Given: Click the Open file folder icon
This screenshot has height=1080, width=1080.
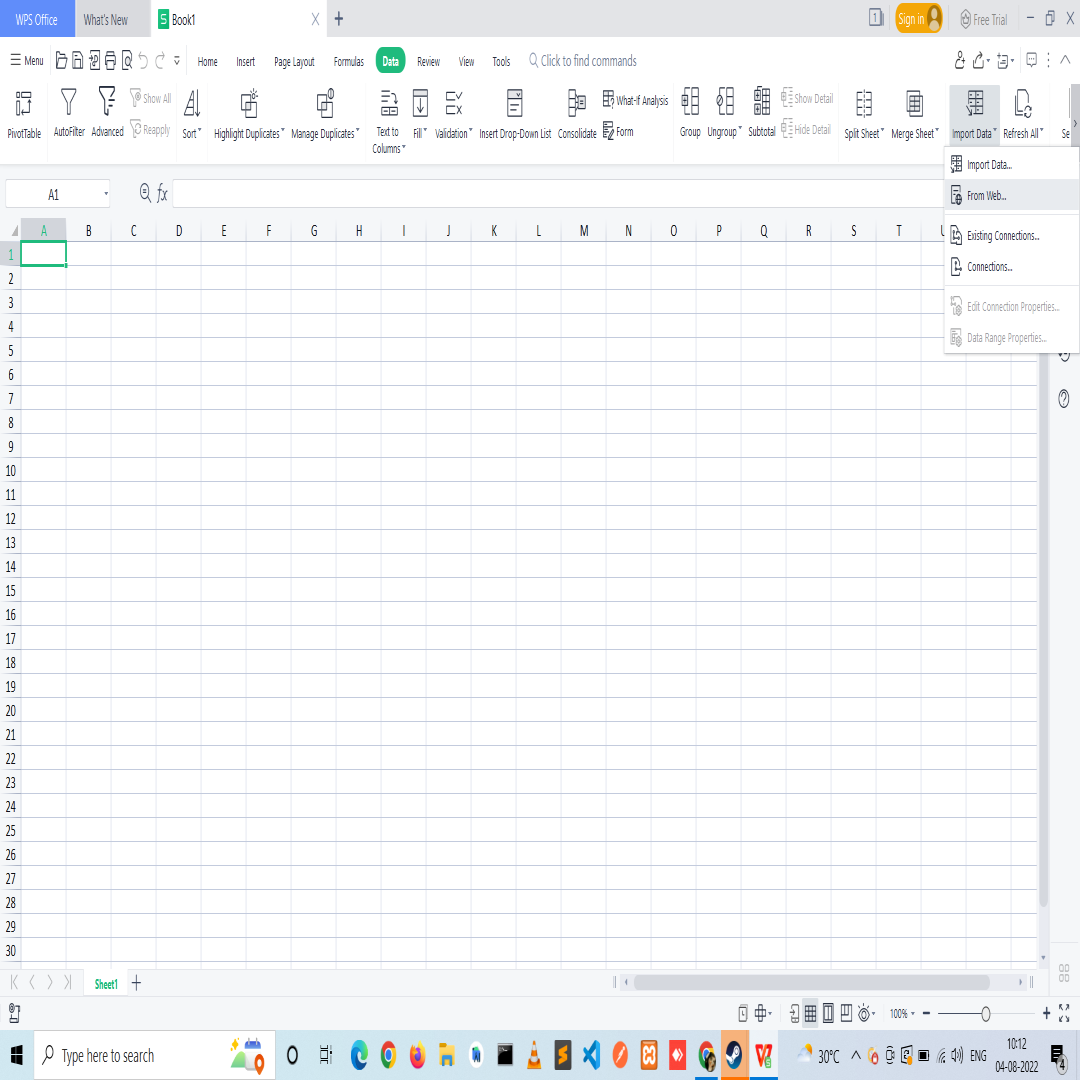Looking at the screenshot, I should coord(61,61).
